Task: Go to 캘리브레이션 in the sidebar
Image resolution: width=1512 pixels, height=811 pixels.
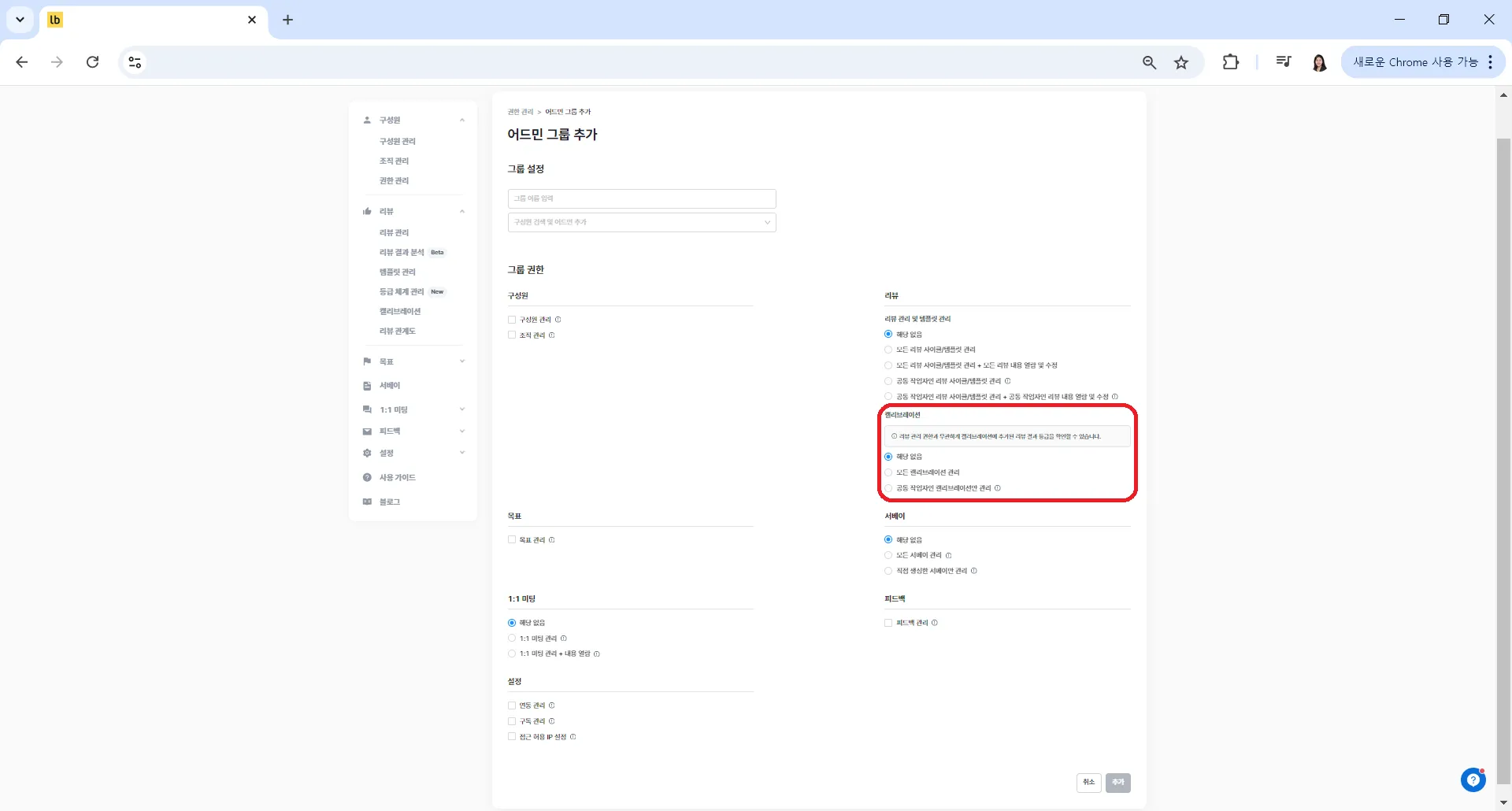Action: point(400,312)
